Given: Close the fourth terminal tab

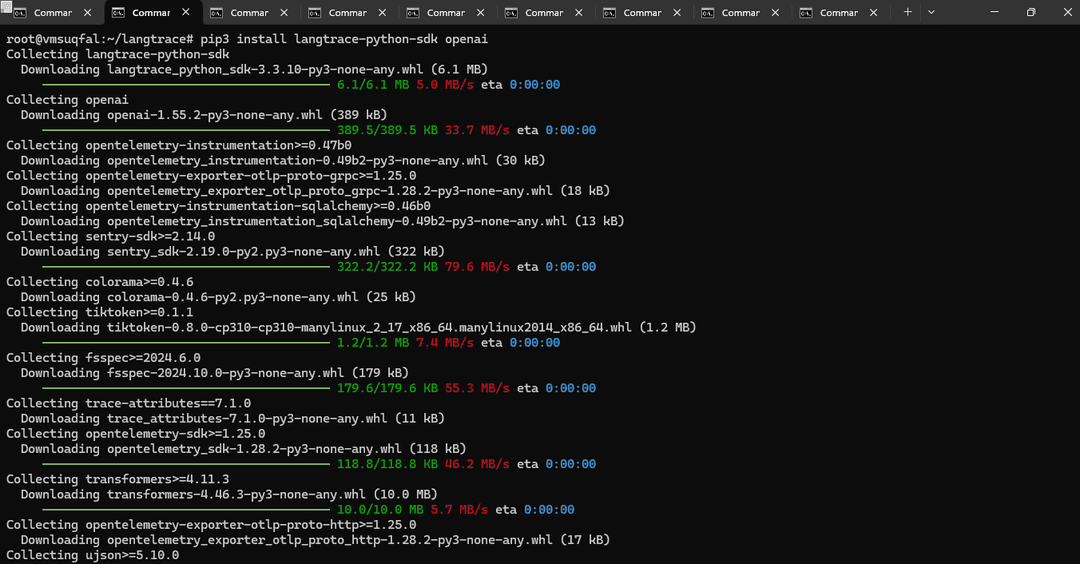Looking at the screenshot, I should coord(382,13).
